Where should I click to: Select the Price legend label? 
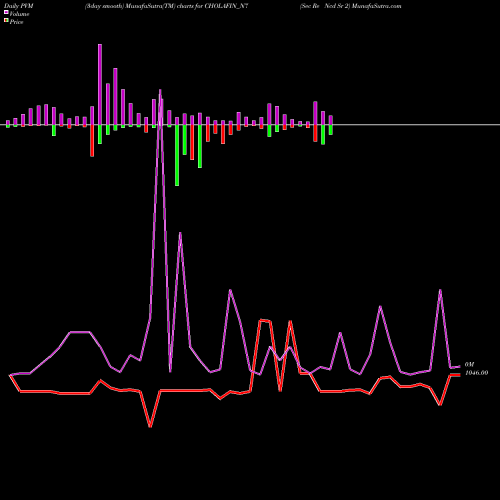tap(16, 22)
